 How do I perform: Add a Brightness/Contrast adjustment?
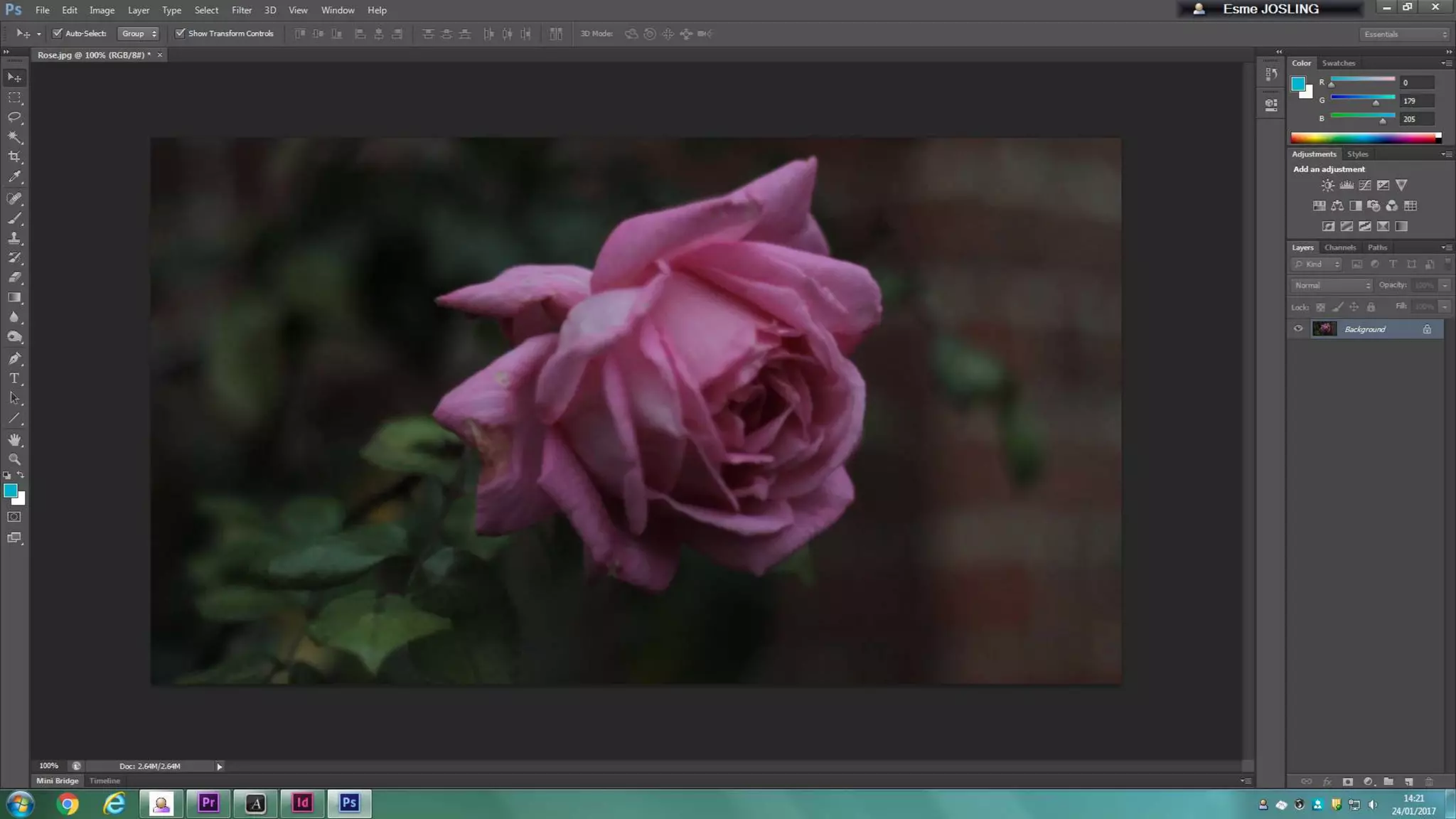1327,186
